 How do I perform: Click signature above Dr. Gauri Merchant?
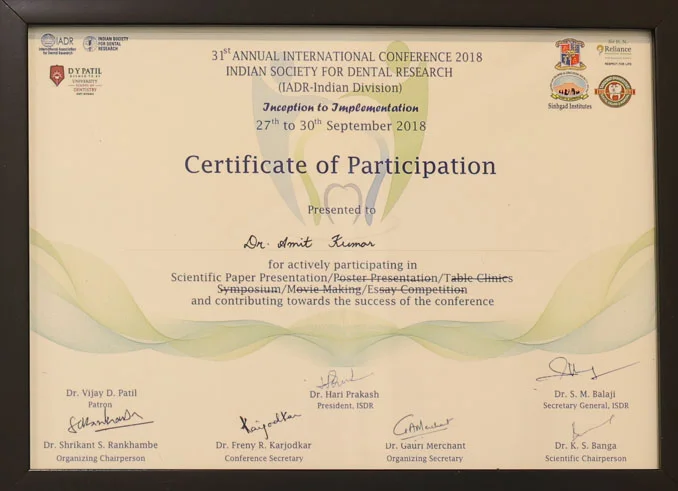point(422,426)
